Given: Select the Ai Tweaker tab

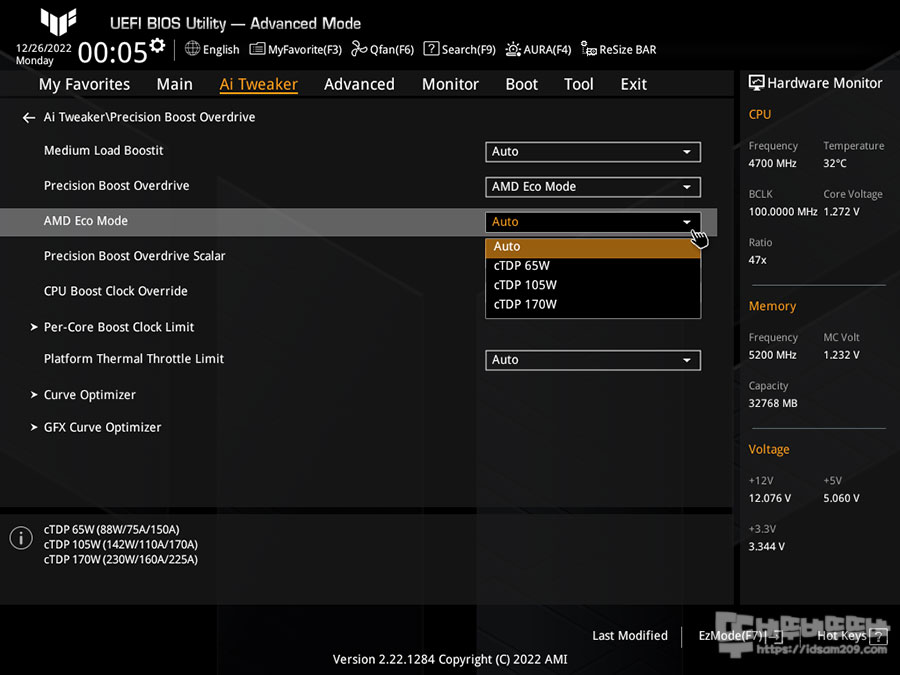Looking at the screenshot, I should [x=258, y=84].
